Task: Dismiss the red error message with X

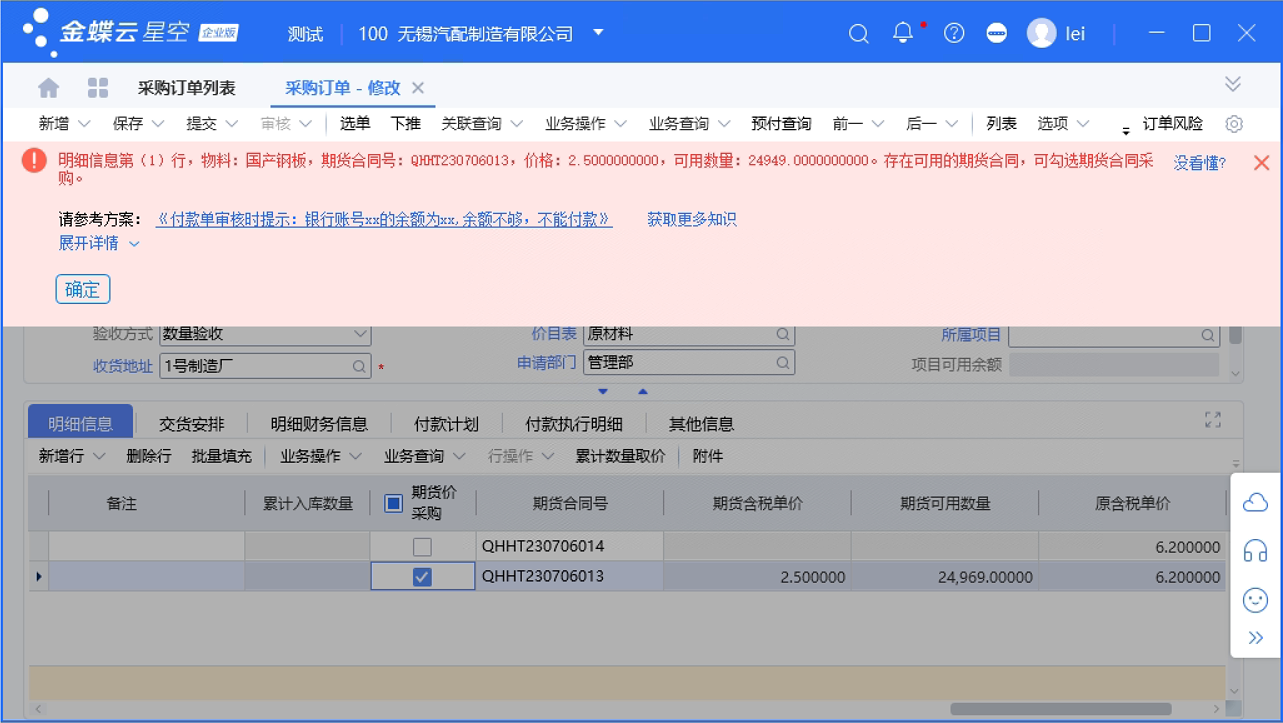Action: pos(1261,163)
